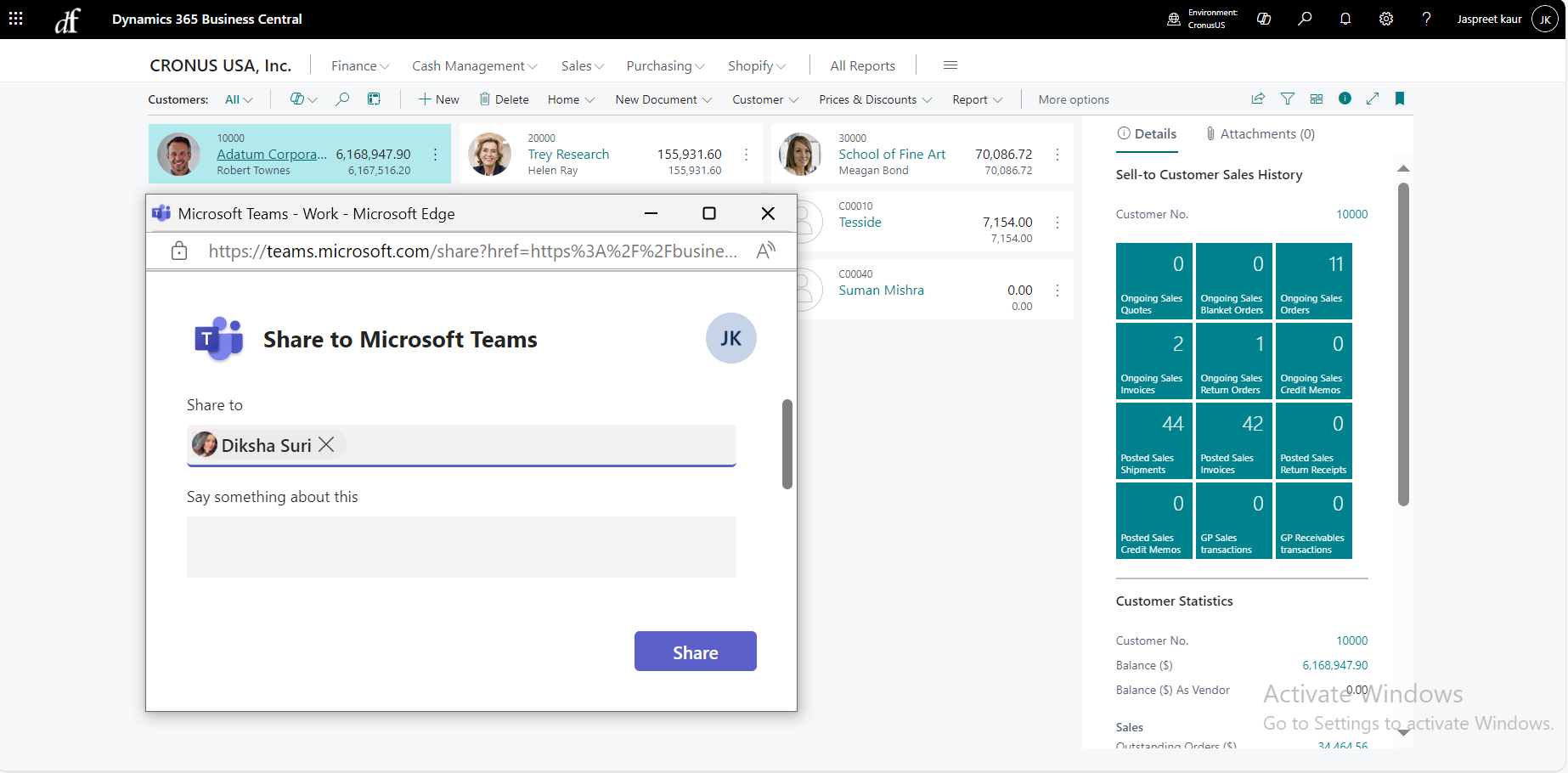The width and height of the screenshot is (1568, 773).
Task: Open the New Document dropdown
Action: click(x=663, y=99)
